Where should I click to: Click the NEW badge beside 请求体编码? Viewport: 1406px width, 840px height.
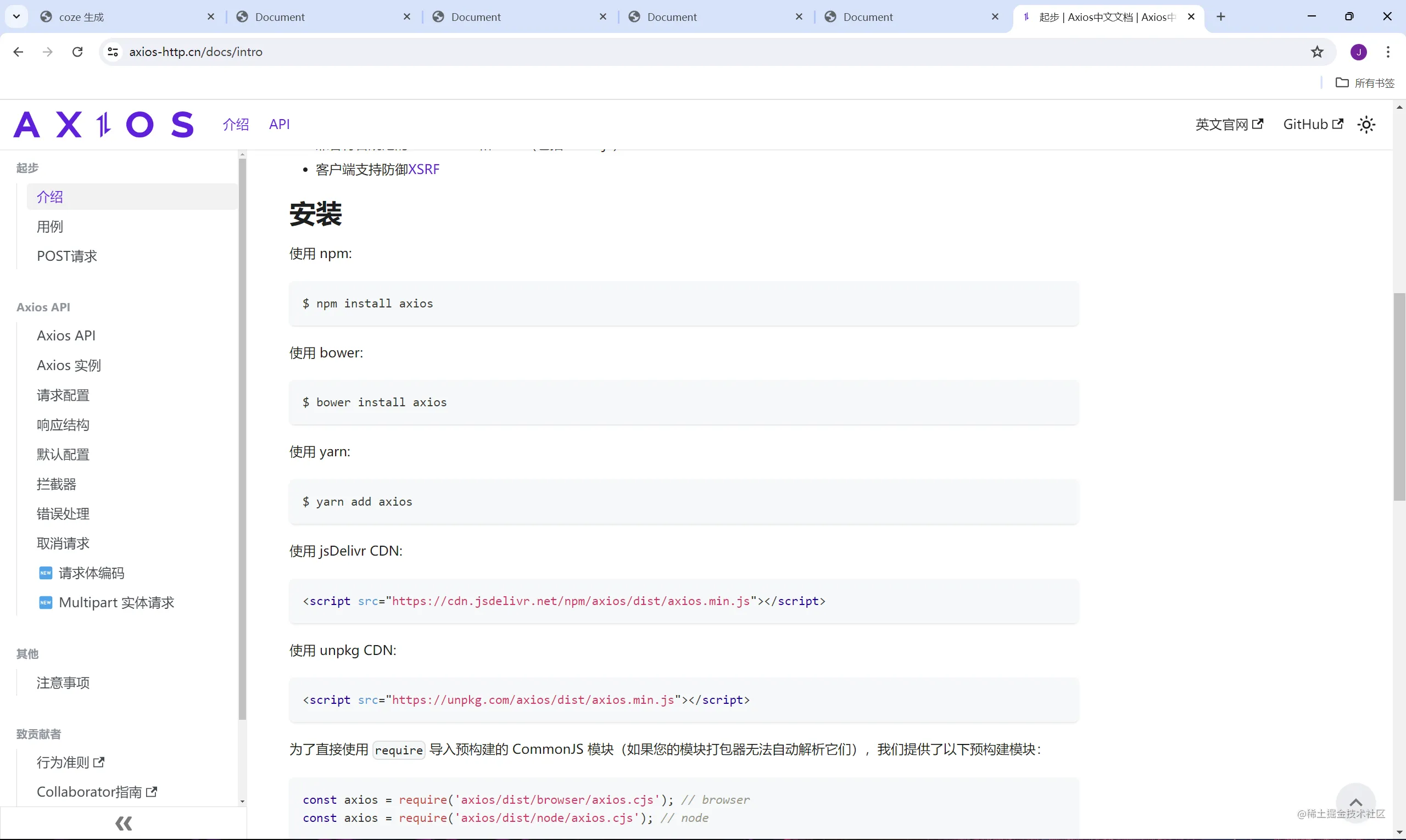45,573
